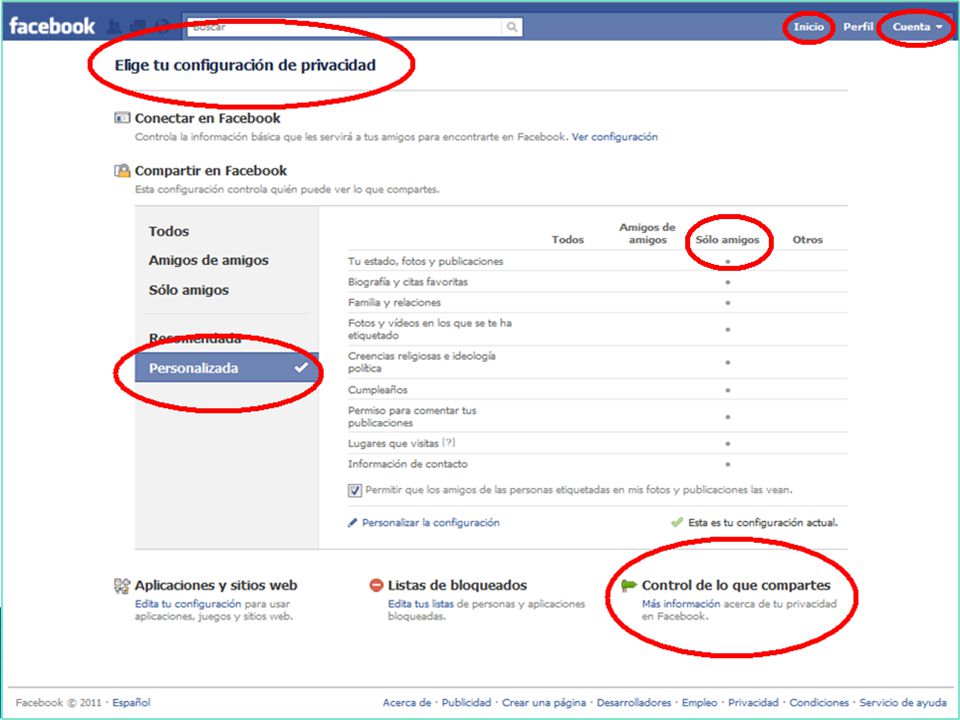The height and width of the screenshot is (720, 960).
Task: Change language via Español footer link
Action: point(131,702)
